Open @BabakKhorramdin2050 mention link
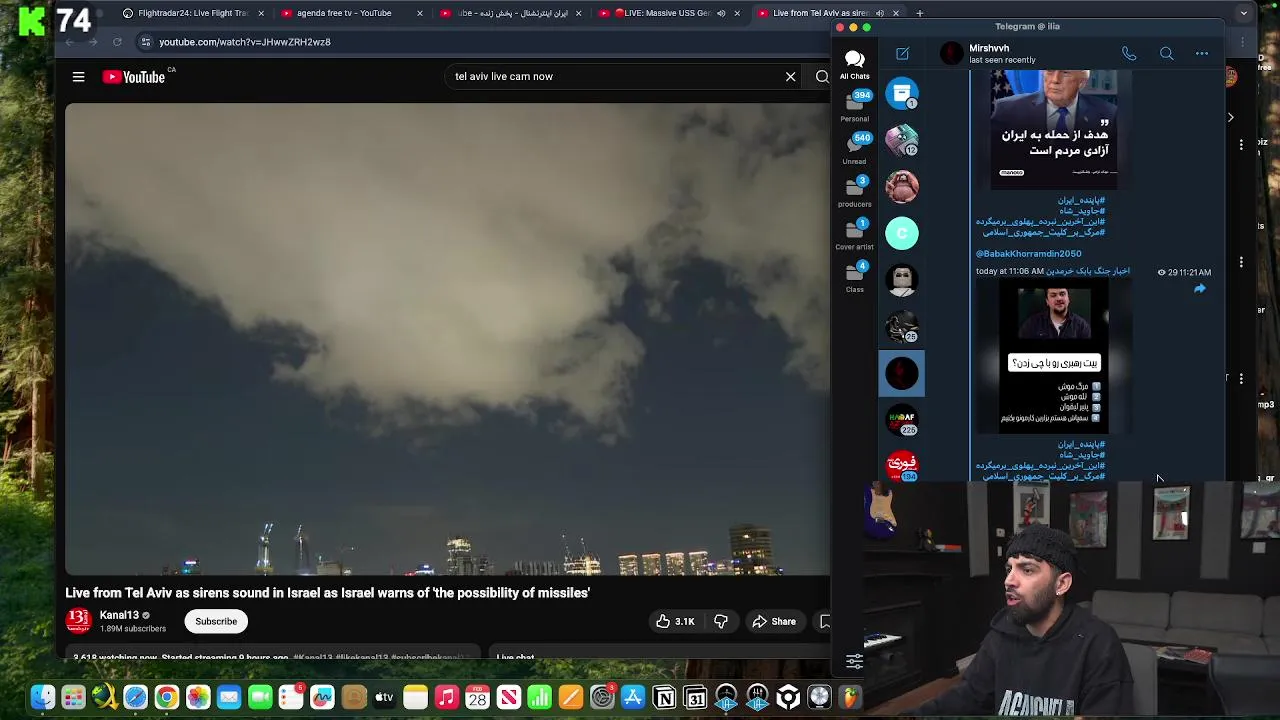Screen dimensions: 1280x720 click(1028, 254)
